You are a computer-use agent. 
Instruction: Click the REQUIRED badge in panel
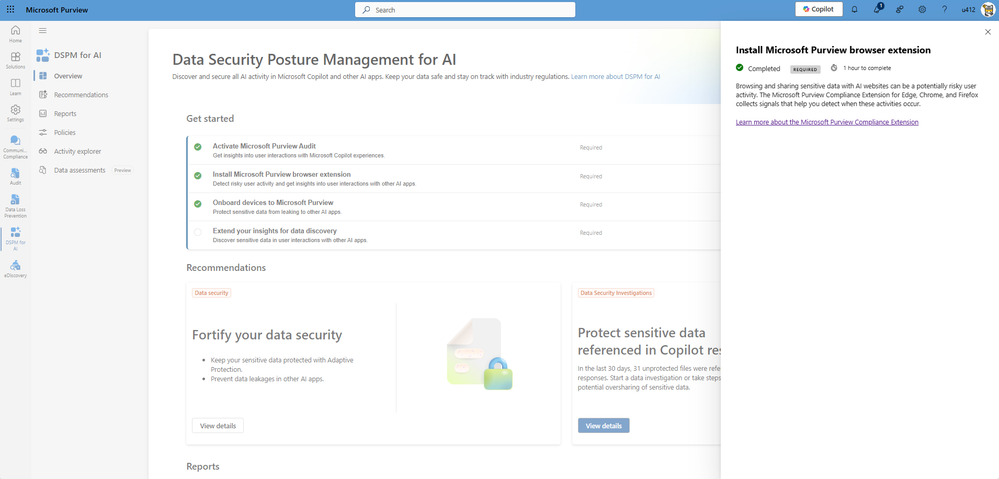tap(805, 69)
